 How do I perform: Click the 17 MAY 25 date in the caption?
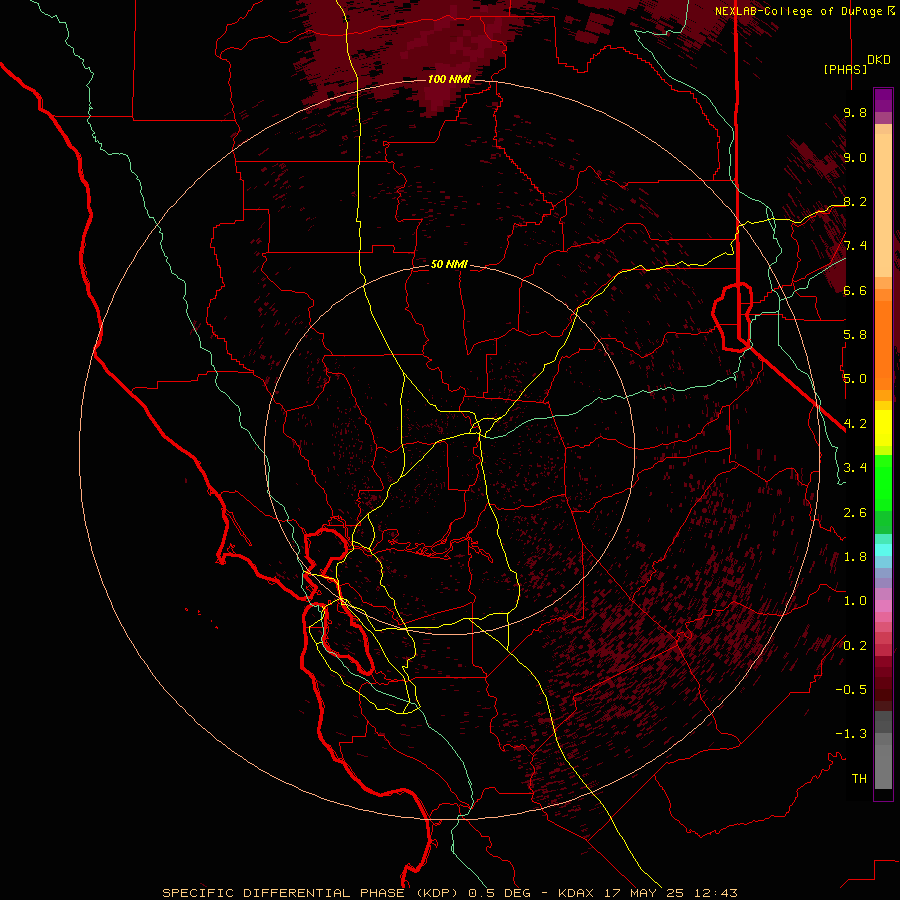point(645,893)
